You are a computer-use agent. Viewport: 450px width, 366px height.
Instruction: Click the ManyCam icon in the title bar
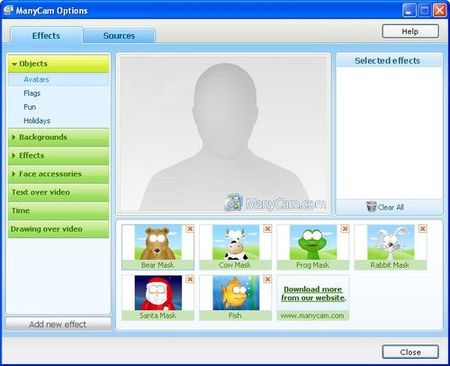8,10
